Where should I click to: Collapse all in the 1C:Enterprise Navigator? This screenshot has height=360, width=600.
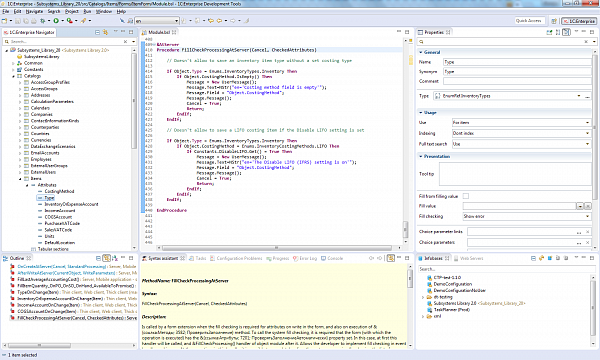[98, 33]
